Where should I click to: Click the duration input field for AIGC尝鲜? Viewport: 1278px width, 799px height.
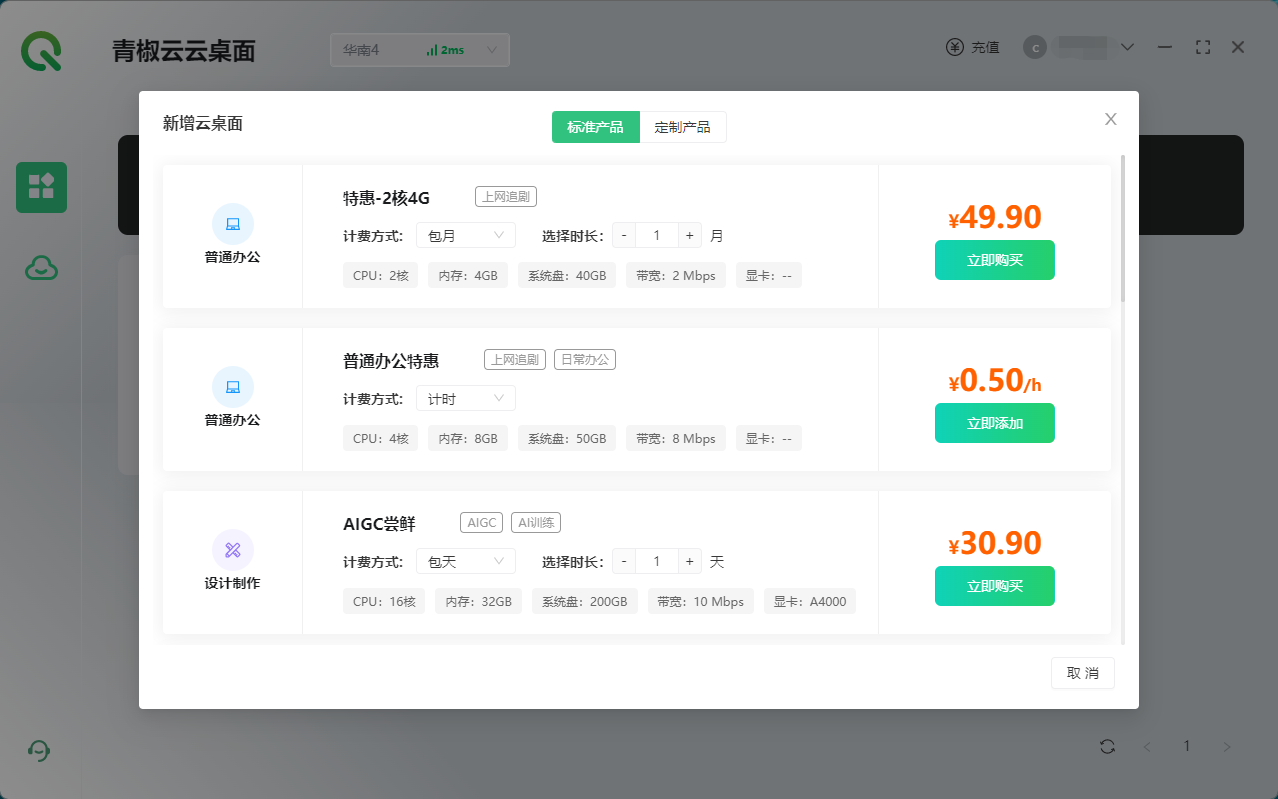[656, 562]
